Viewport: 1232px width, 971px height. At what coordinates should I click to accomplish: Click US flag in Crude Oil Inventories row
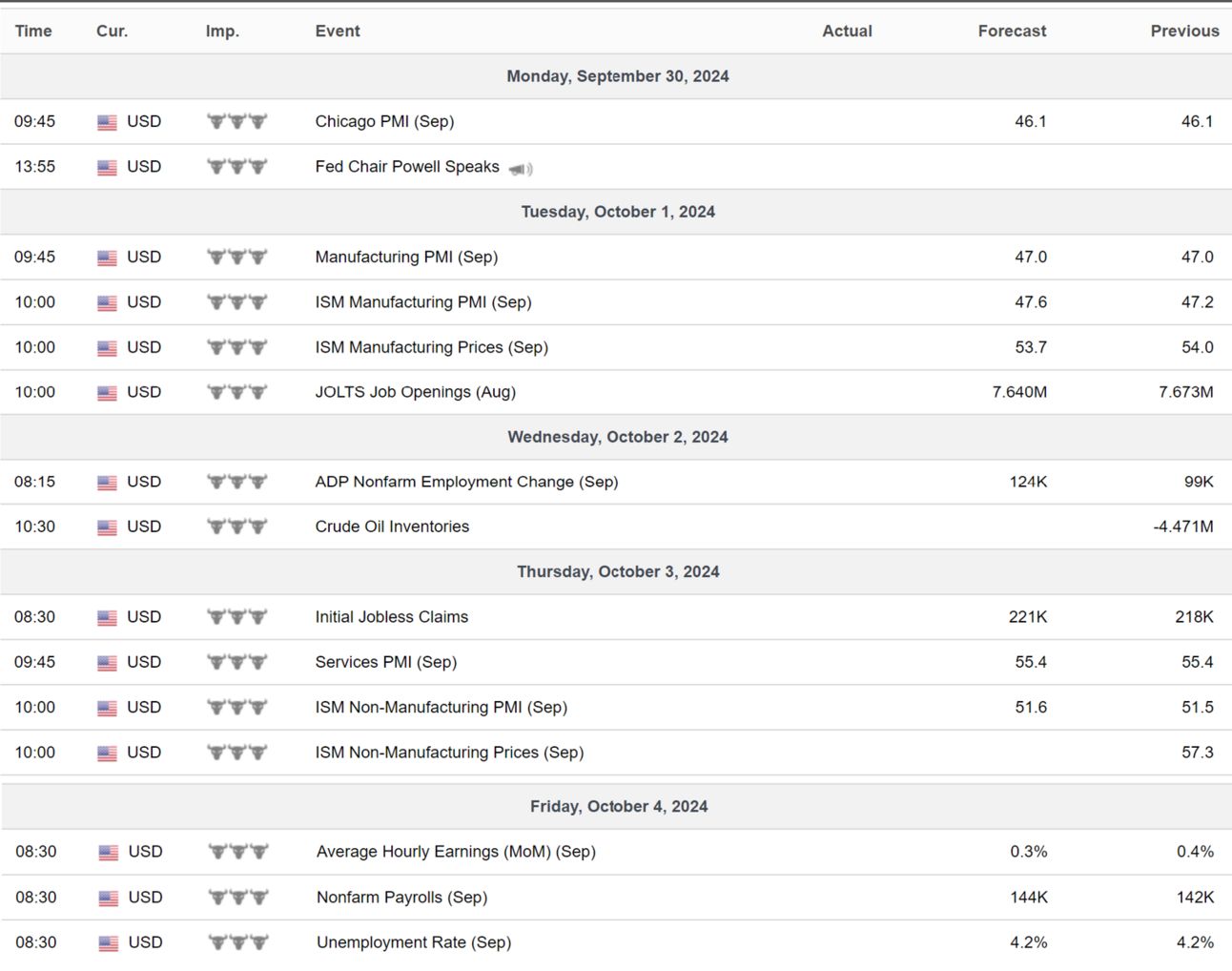pyautogui.click(x=107, y=527)
